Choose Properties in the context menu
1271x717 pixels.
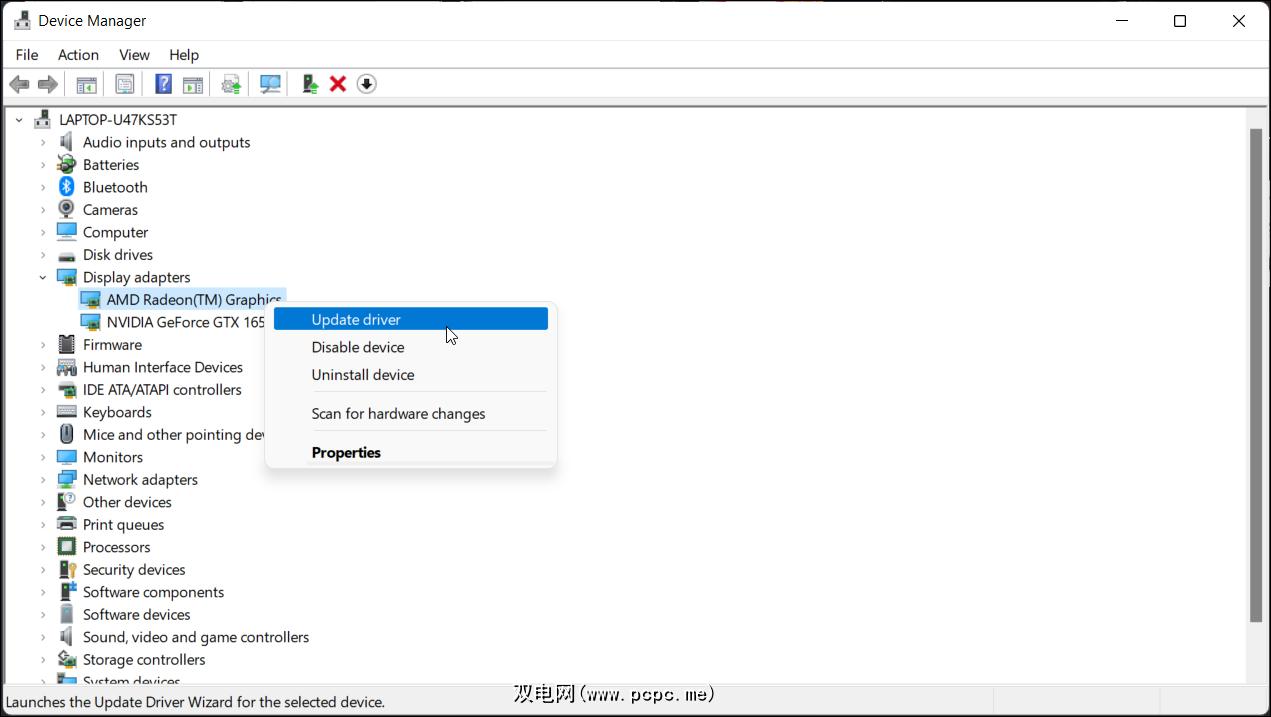point(411,452)
